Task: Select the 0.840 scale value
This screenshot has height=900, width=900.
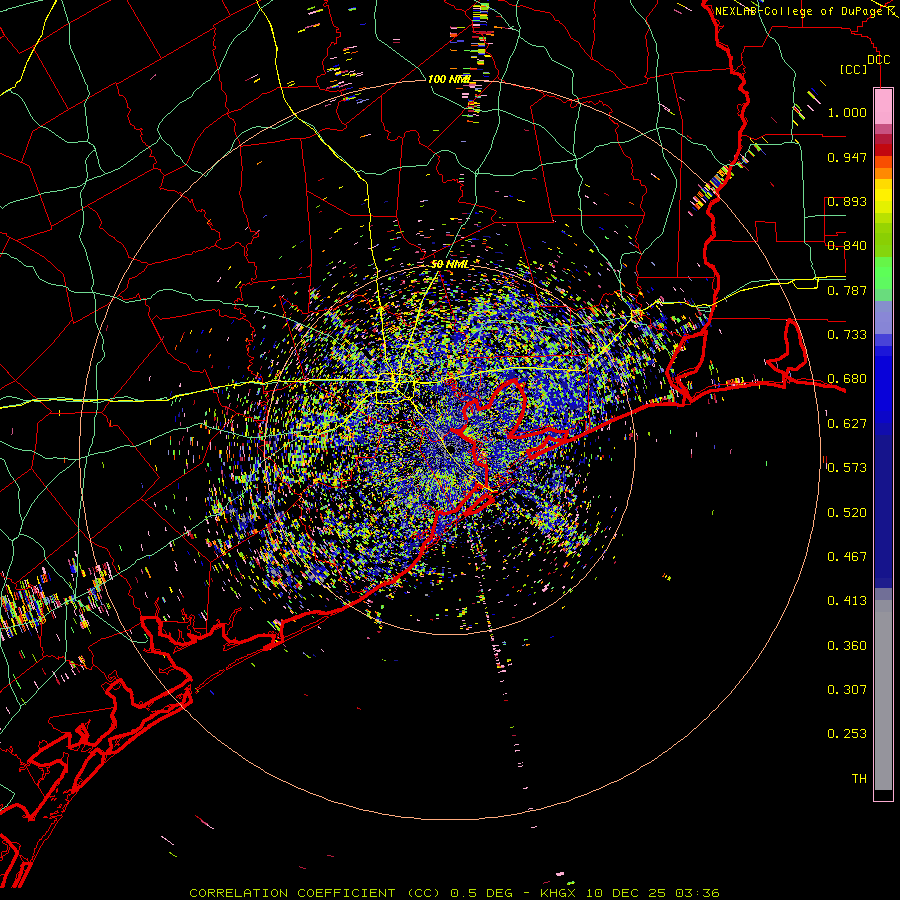Action: pos(847,246)
